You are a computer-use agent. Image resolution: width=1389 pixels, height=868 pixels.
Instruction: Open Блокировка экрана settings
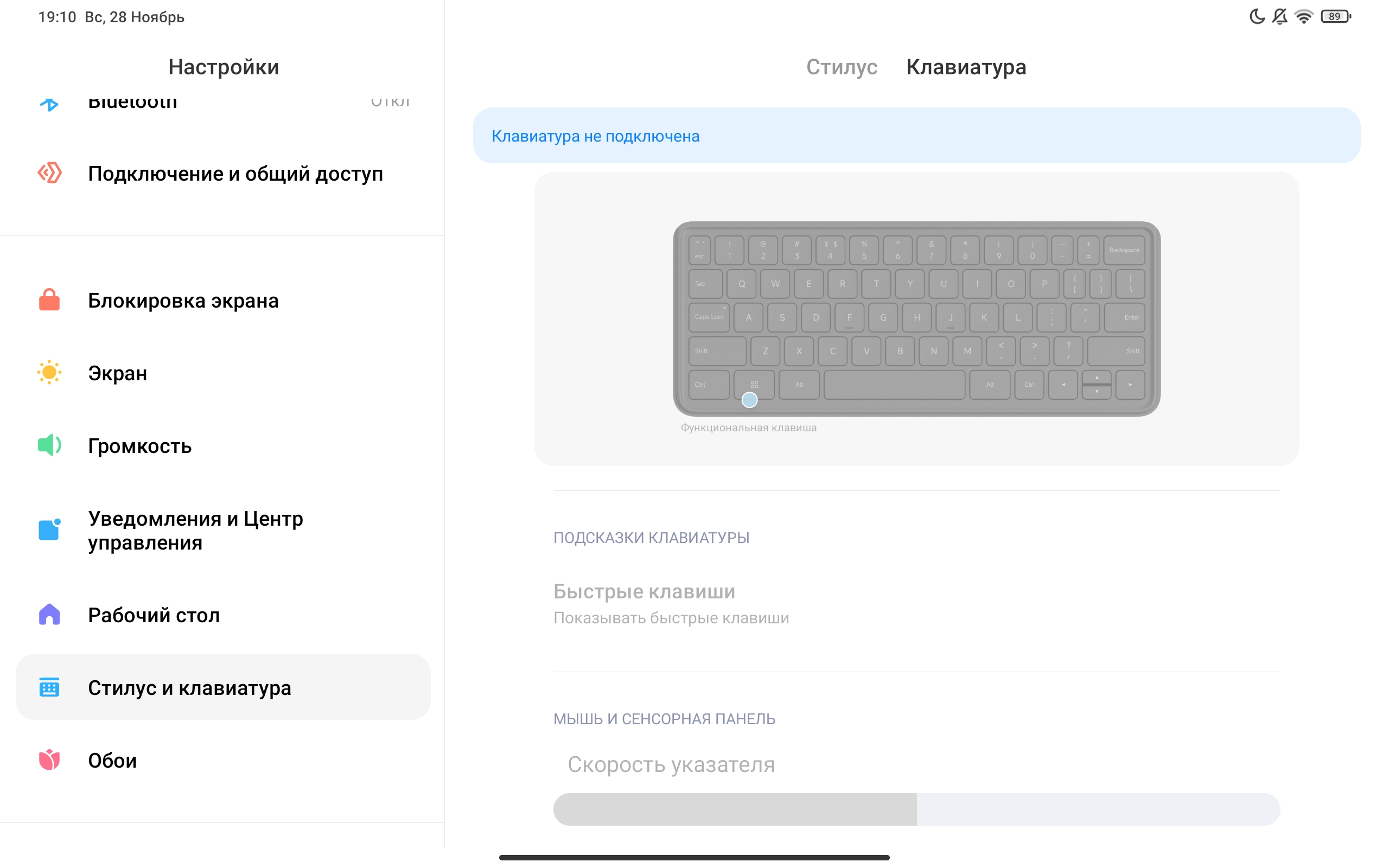click(x=183, y=300)
